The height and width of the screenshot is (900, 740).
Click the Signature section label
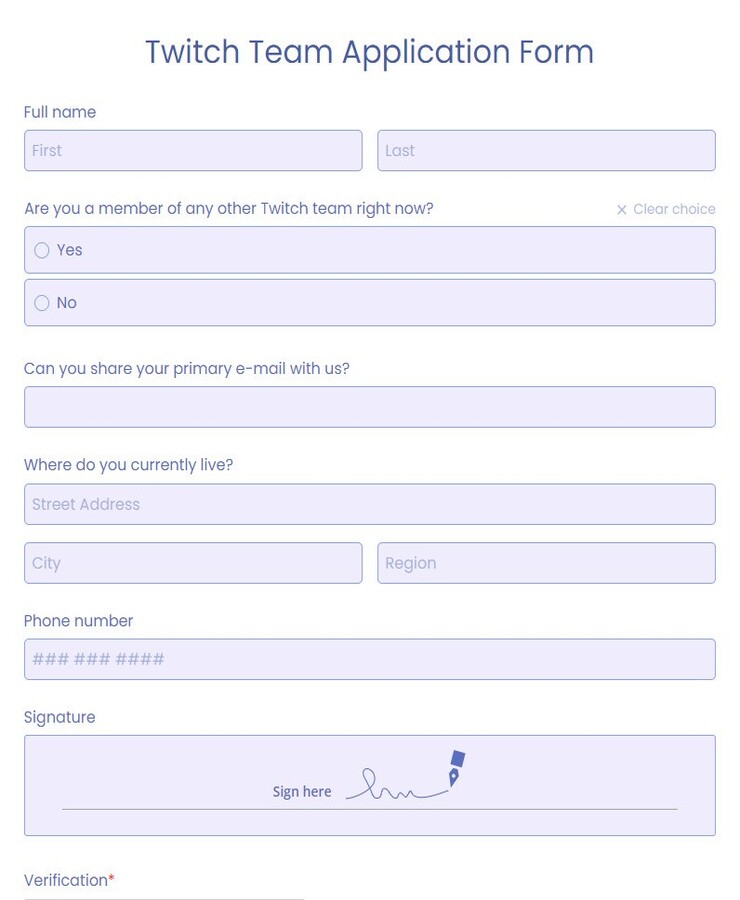(59, 717)
